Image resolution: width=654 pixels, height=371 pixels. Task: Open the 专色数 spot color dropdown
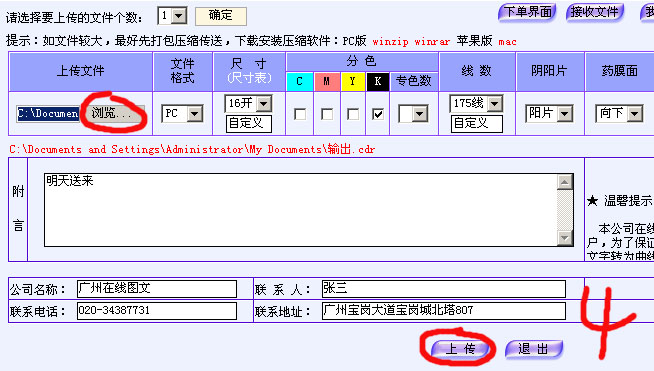pyautogui.click(x=420, y=114)
